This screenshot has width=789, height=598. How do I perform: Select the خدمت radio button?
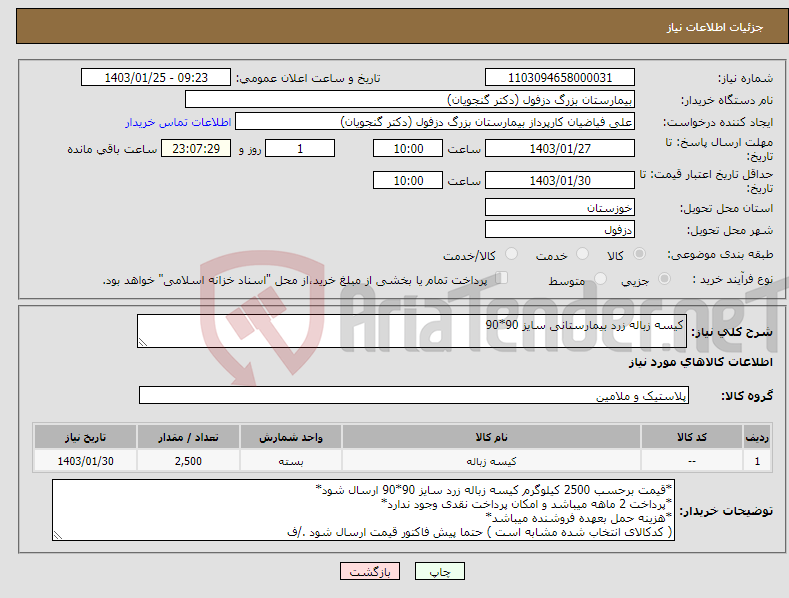coord(582,254)
